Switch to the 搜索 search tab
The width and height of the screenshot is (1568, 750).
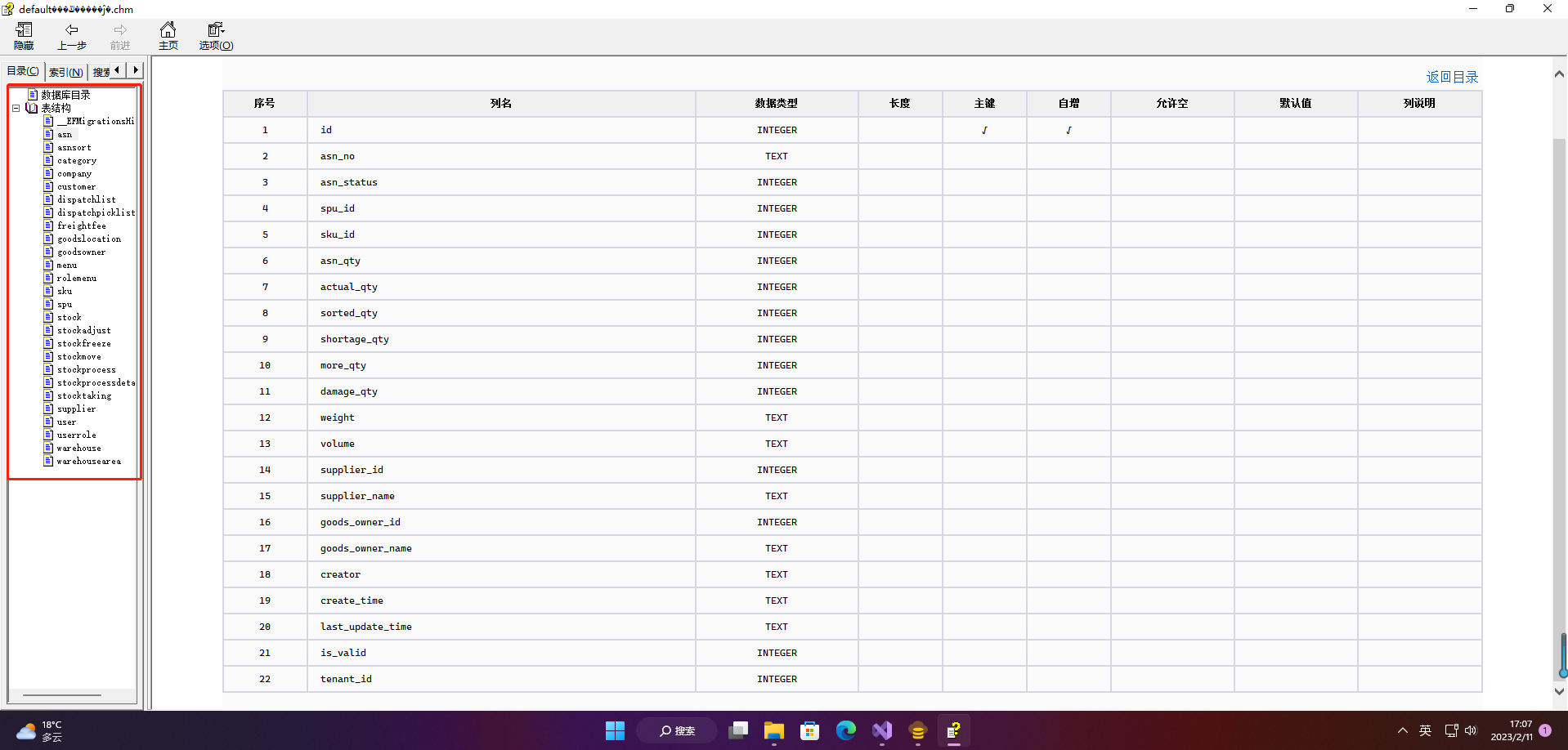[x=100, y=72]
